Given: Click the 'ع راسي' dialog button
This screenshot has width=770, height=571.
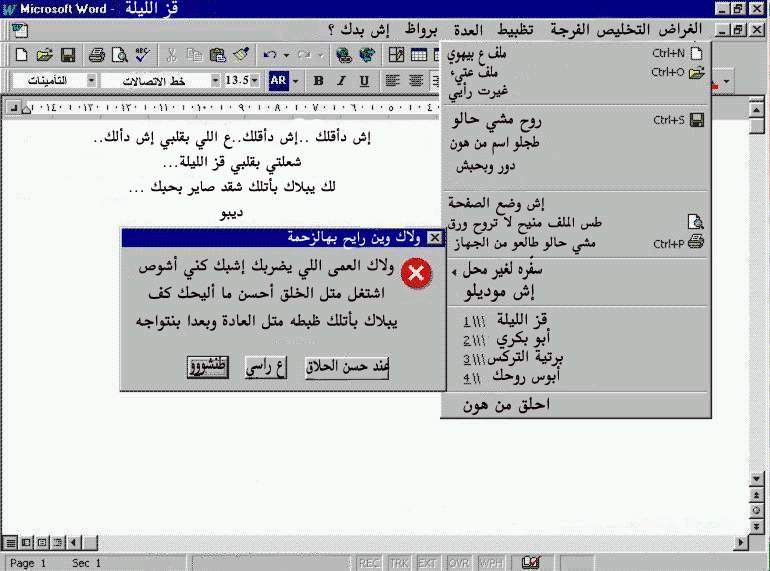Looking at the screenshot, I should click(266, 368).
